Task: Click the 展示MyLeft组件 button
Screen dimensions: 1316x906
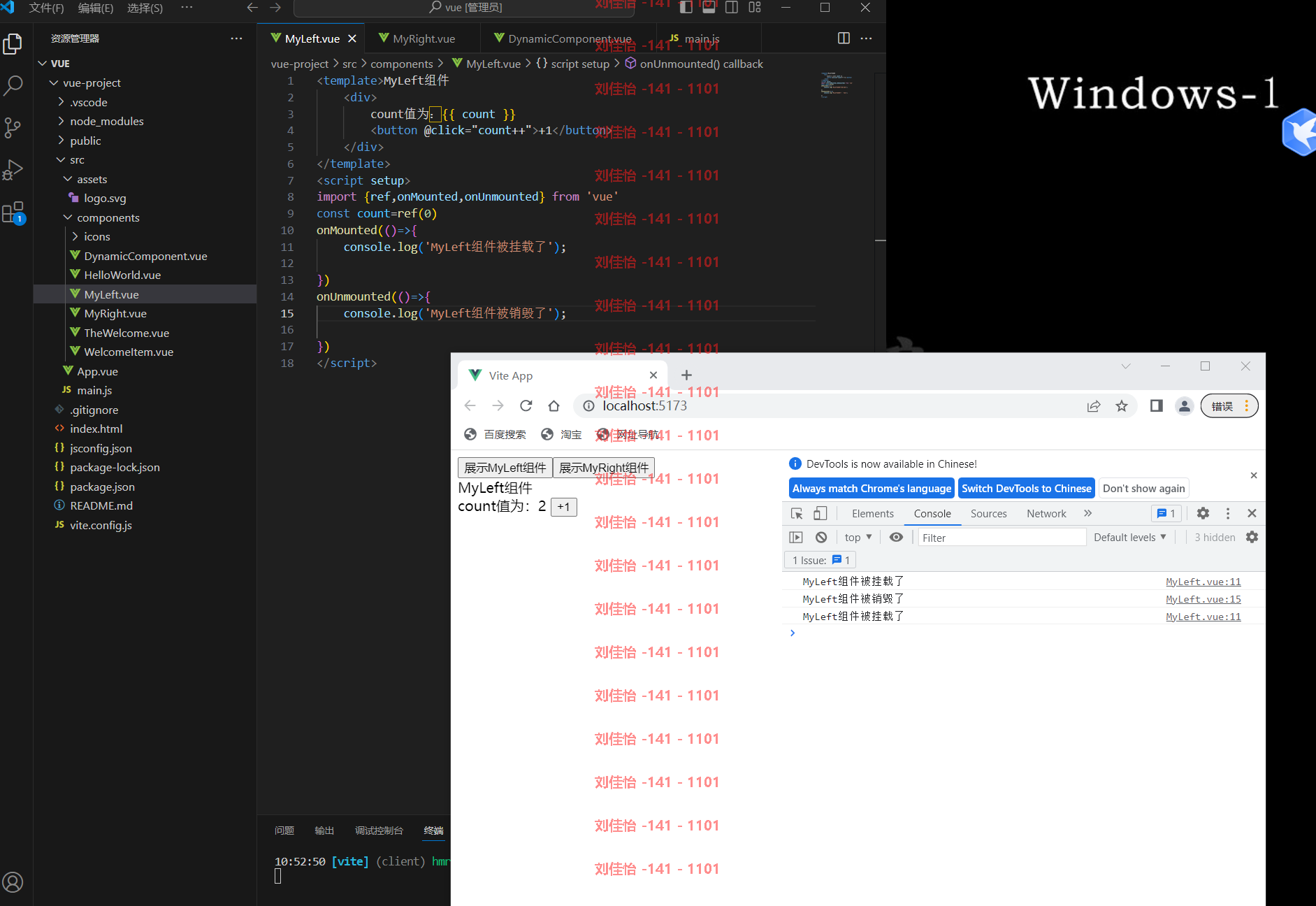Action: coord(505,468)
